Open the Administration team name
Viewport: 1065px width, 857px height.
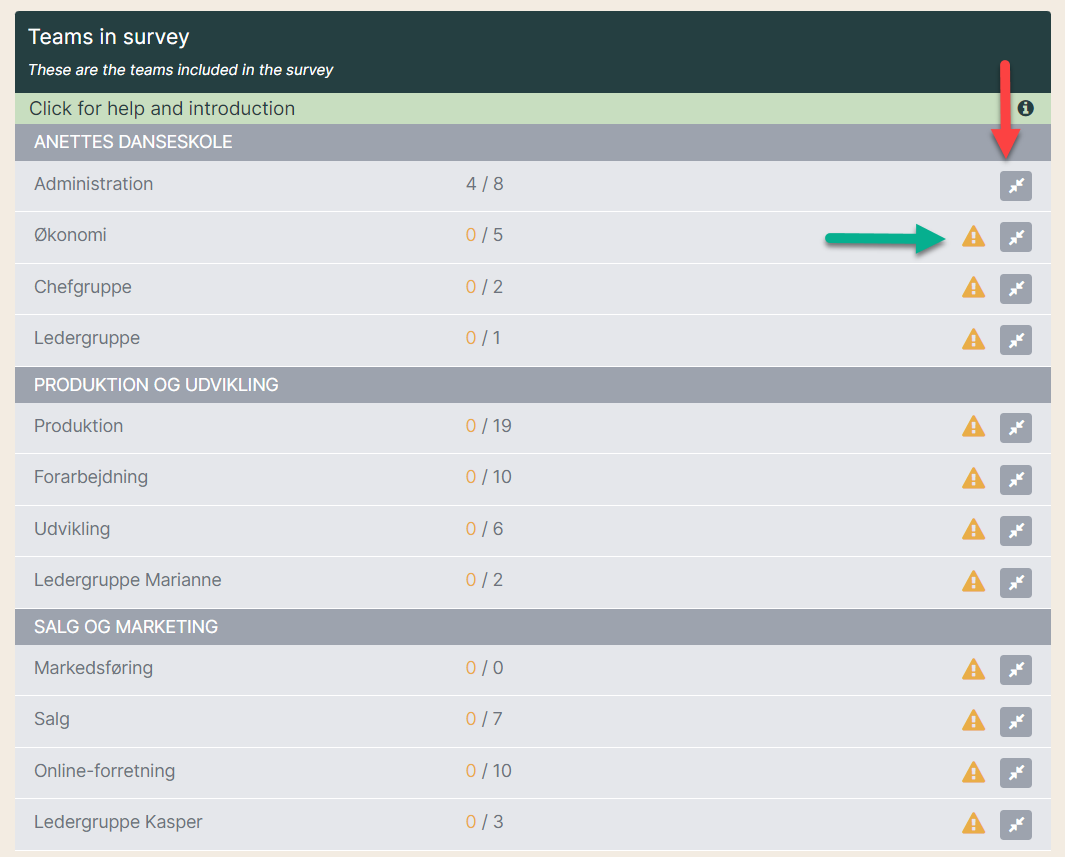click(x=94, y=184)
